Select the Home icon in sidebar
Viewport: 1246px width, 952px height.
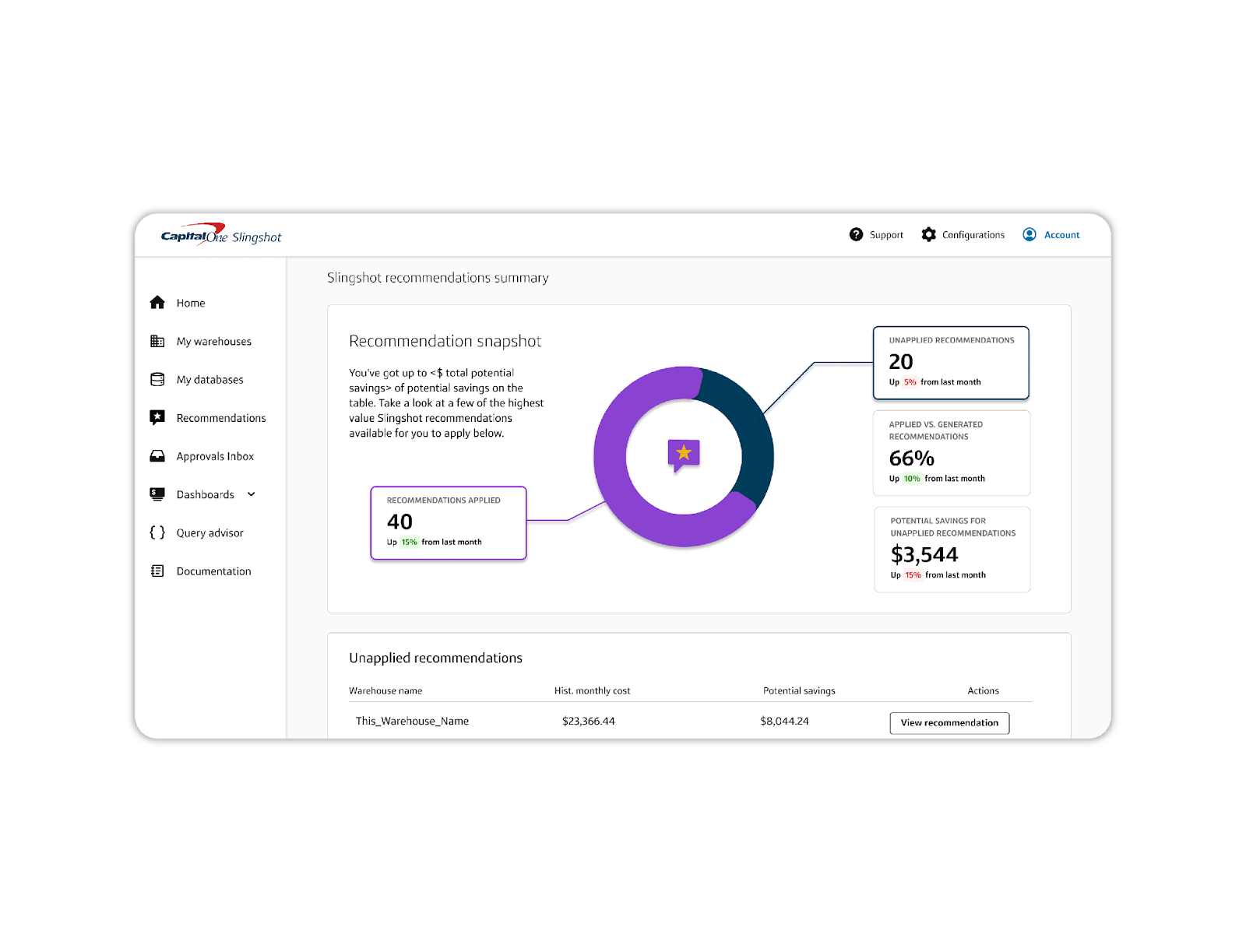(x=157, y=303)
